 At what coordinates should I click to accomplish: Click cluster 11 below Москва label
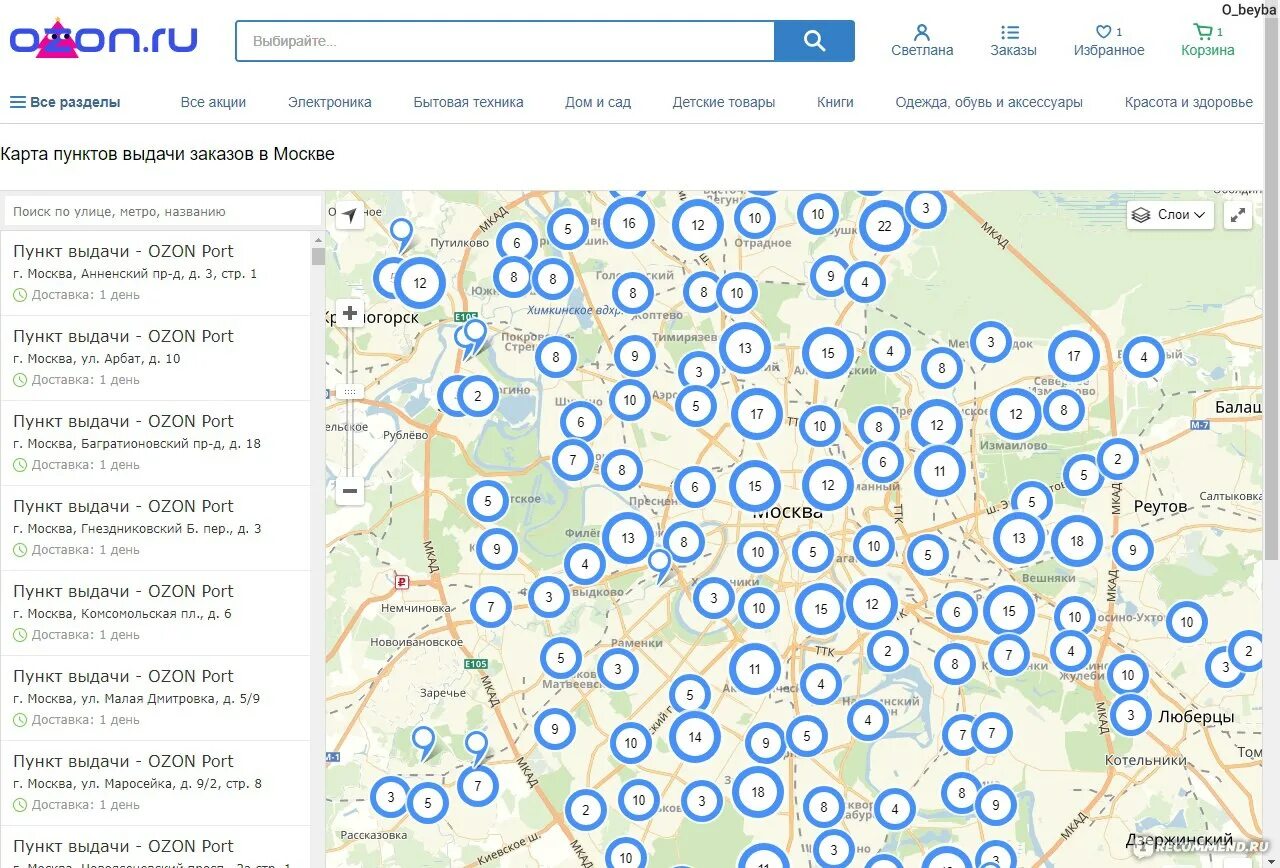(x=754, y=670)
